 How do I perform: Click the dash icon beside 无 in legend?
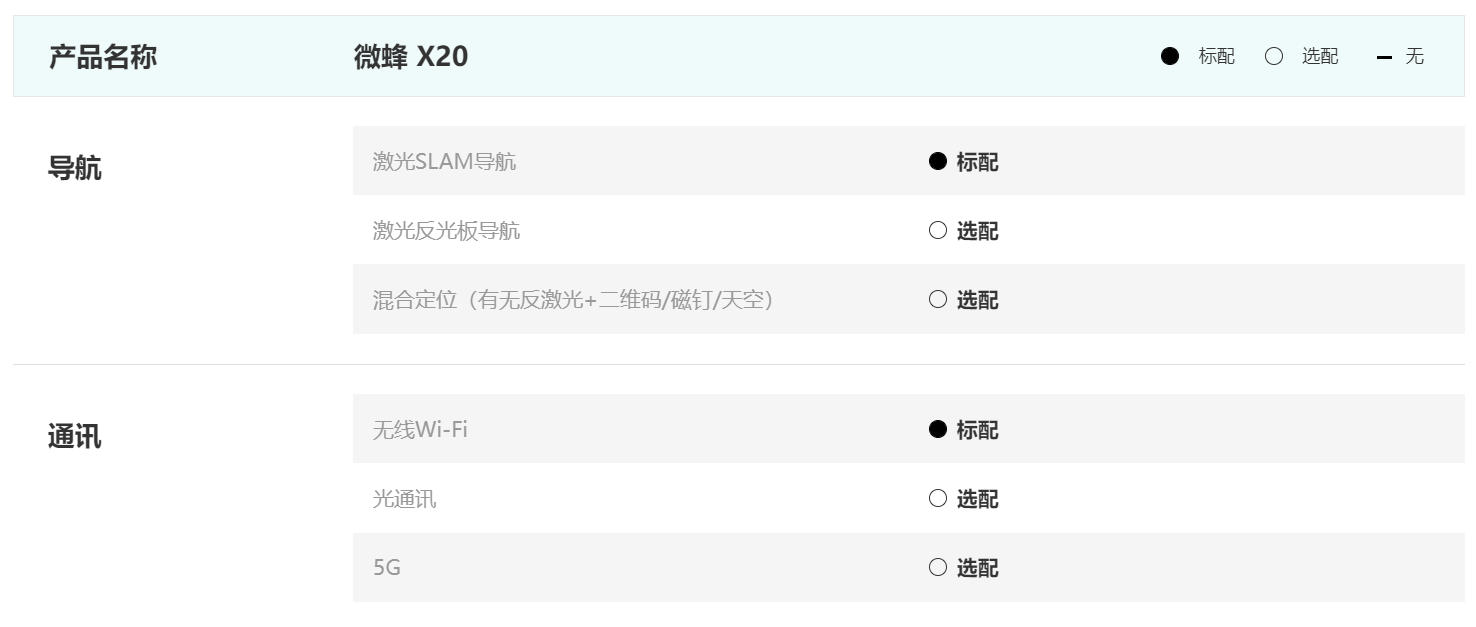tap(1384, 57)
